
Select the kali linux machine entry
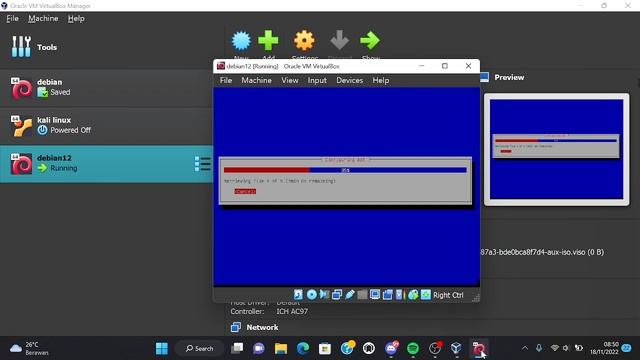tap(106, 125)
